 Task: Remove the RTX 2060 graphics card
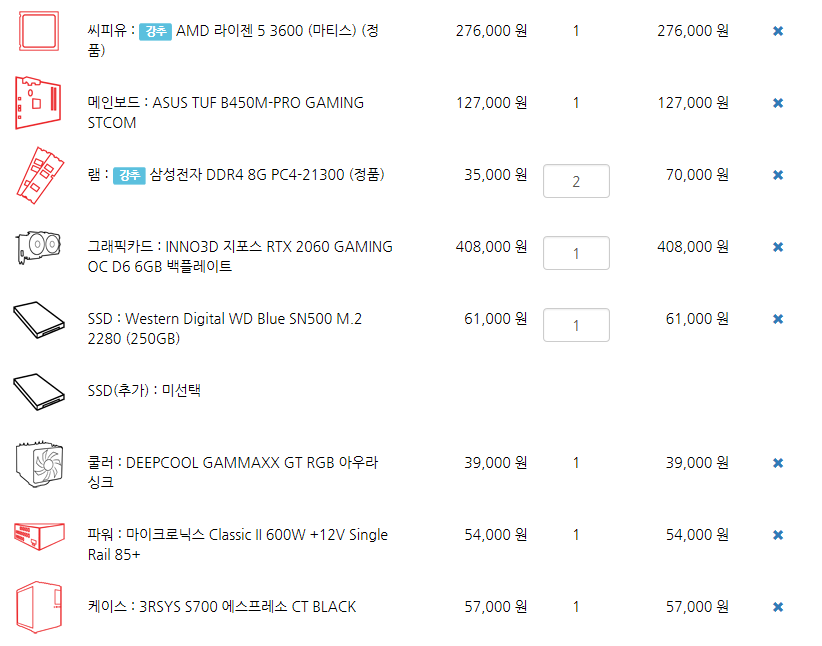pyautogui.click(x=778, y=247)
